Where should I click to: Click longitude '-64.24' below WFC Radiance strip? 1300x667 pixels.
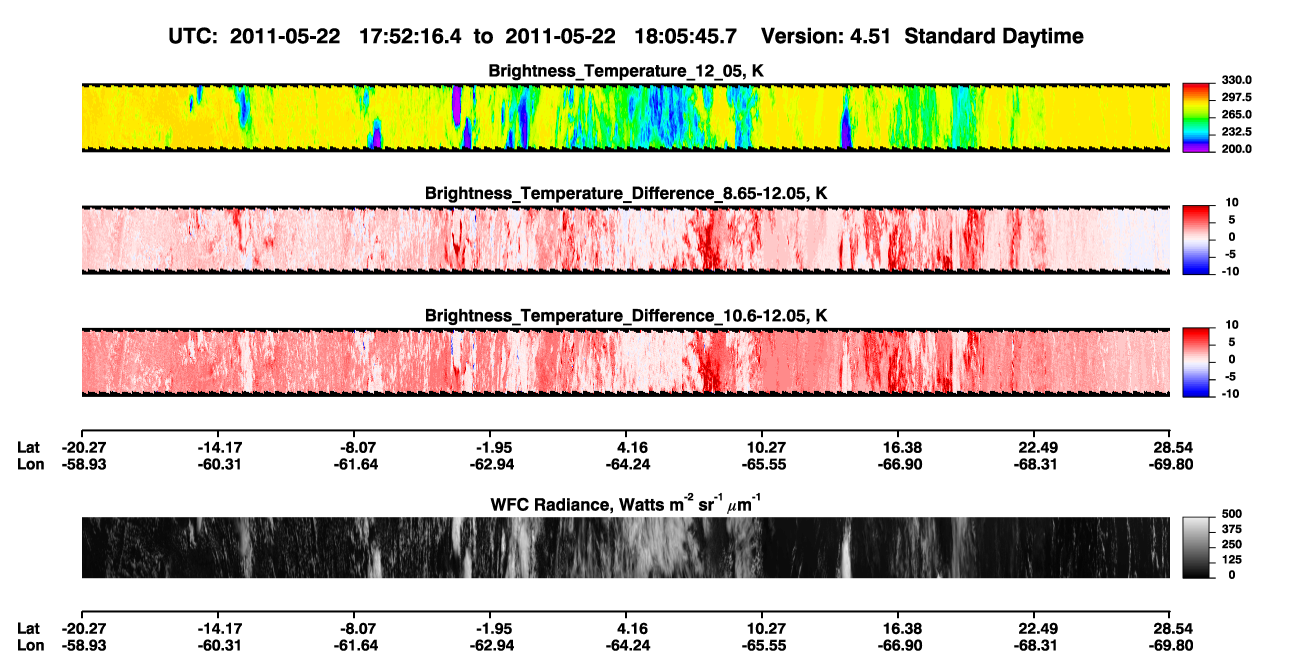point(628,645)
